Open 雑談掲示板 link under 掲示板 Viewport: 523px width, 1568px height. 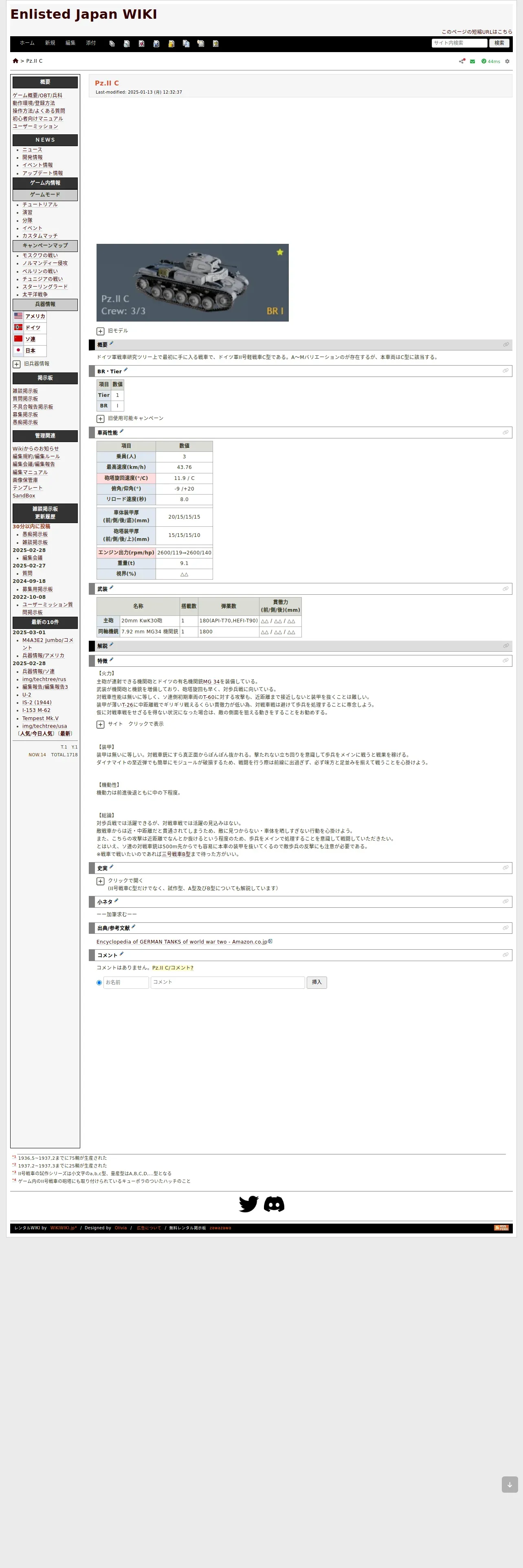[25, 392]
